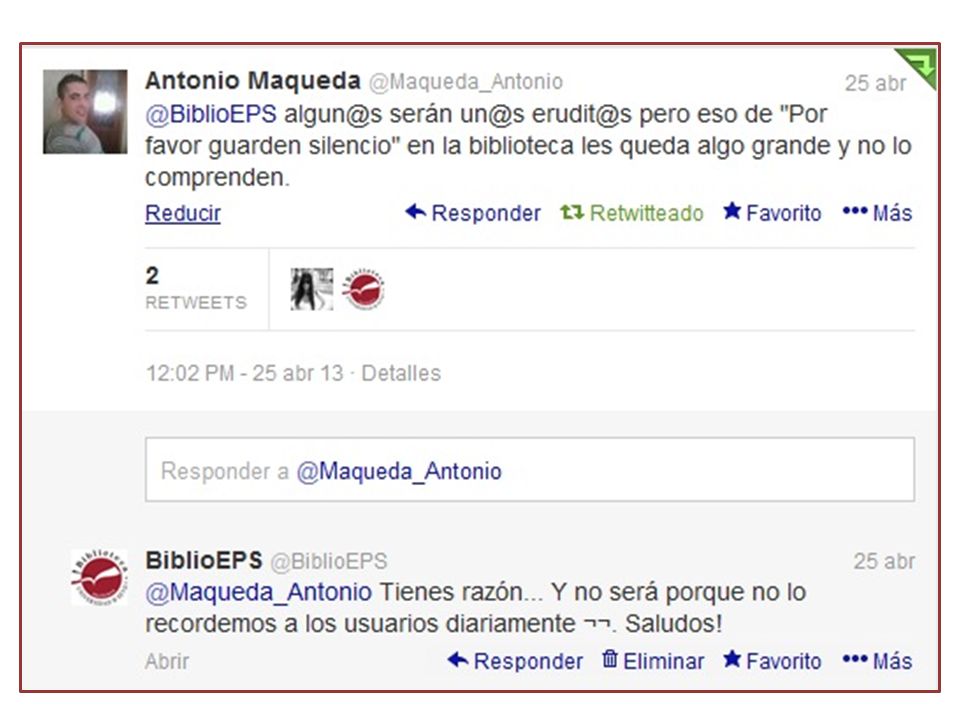This screenshot has width=960, height=720.
Task: Open the @BiblioEPS mention link in Antonio's tweet
Action: (211, 114)
